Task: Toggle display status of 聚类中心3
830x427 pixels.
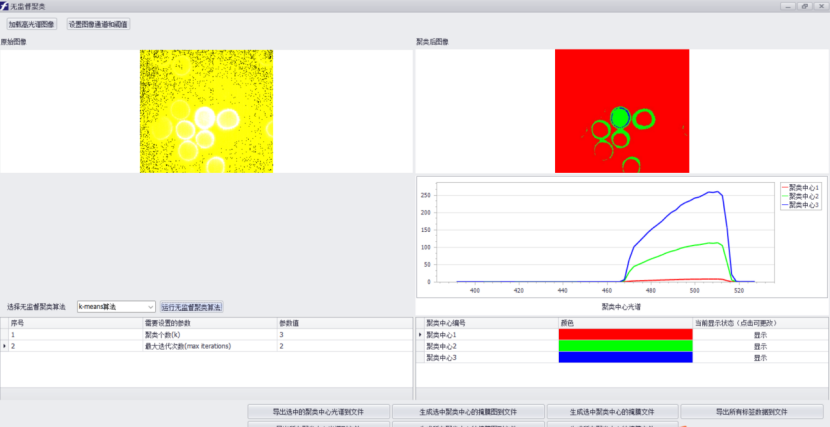Action: (x=760, y=357)
